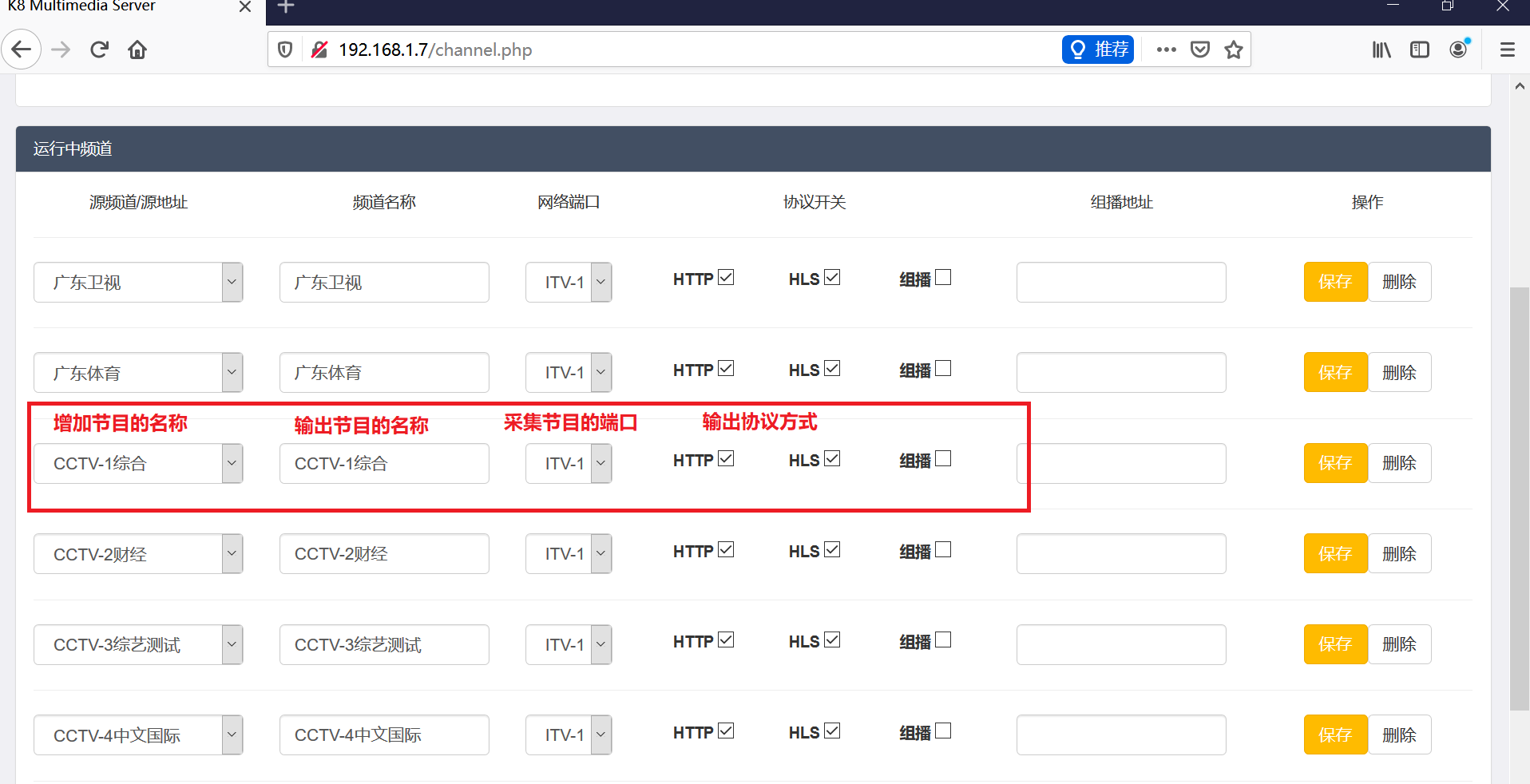The height and width of the screenshot is (784, 1530).
Task: Open the browser hamburger menu
Action: coord(1508,49)
